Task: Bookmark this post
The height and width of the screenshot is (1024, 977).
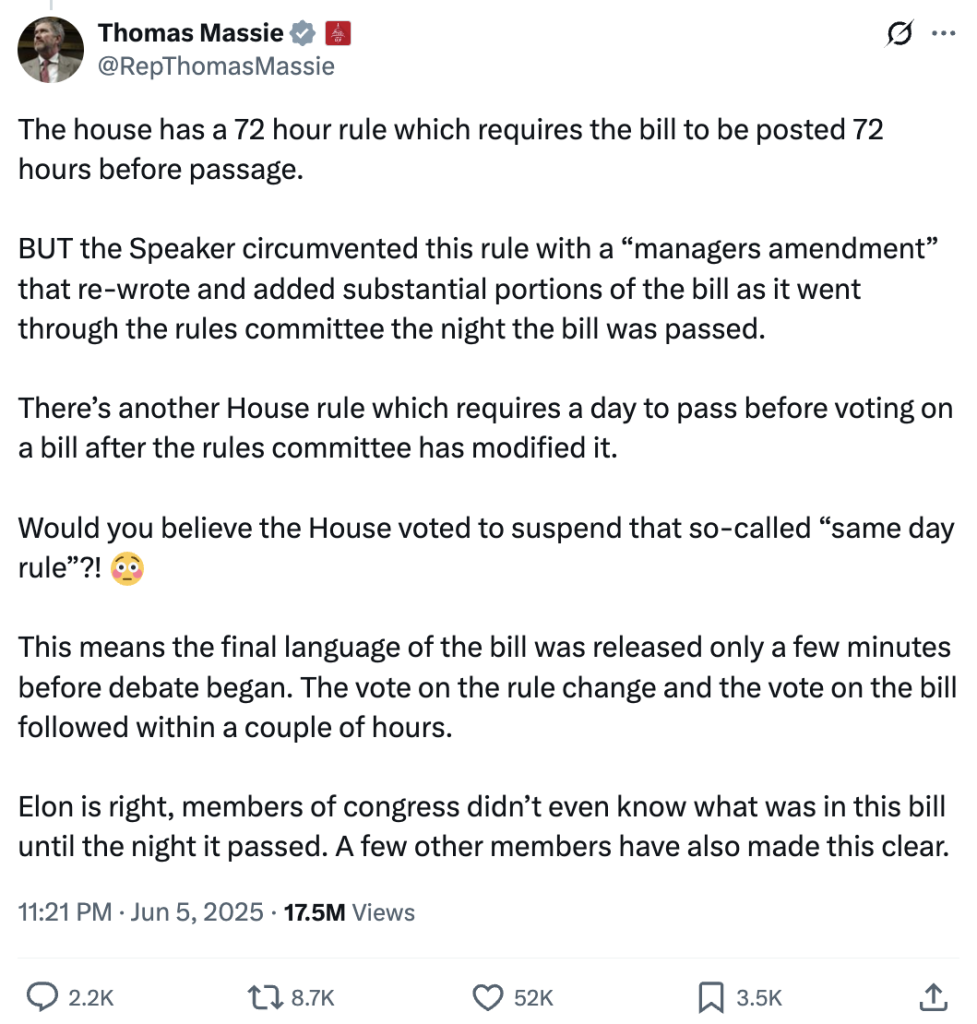Action: click(713, 997)
